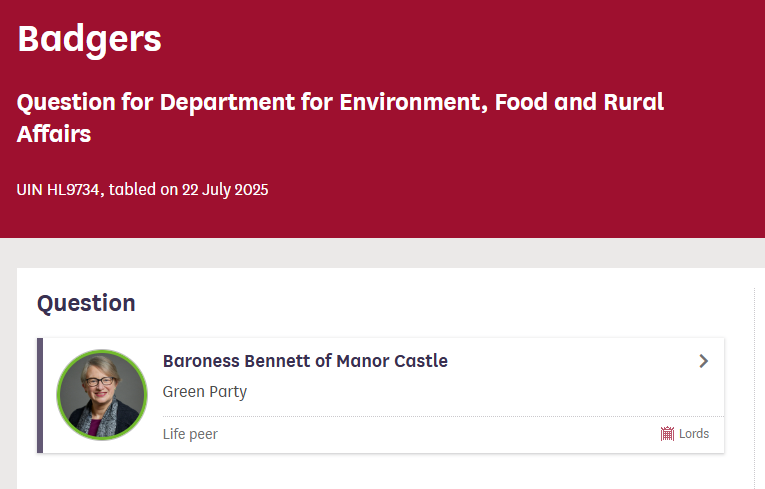Click the dotted separator line inside member card
Screen dimensions: 765x489
[x=440, y=416]
